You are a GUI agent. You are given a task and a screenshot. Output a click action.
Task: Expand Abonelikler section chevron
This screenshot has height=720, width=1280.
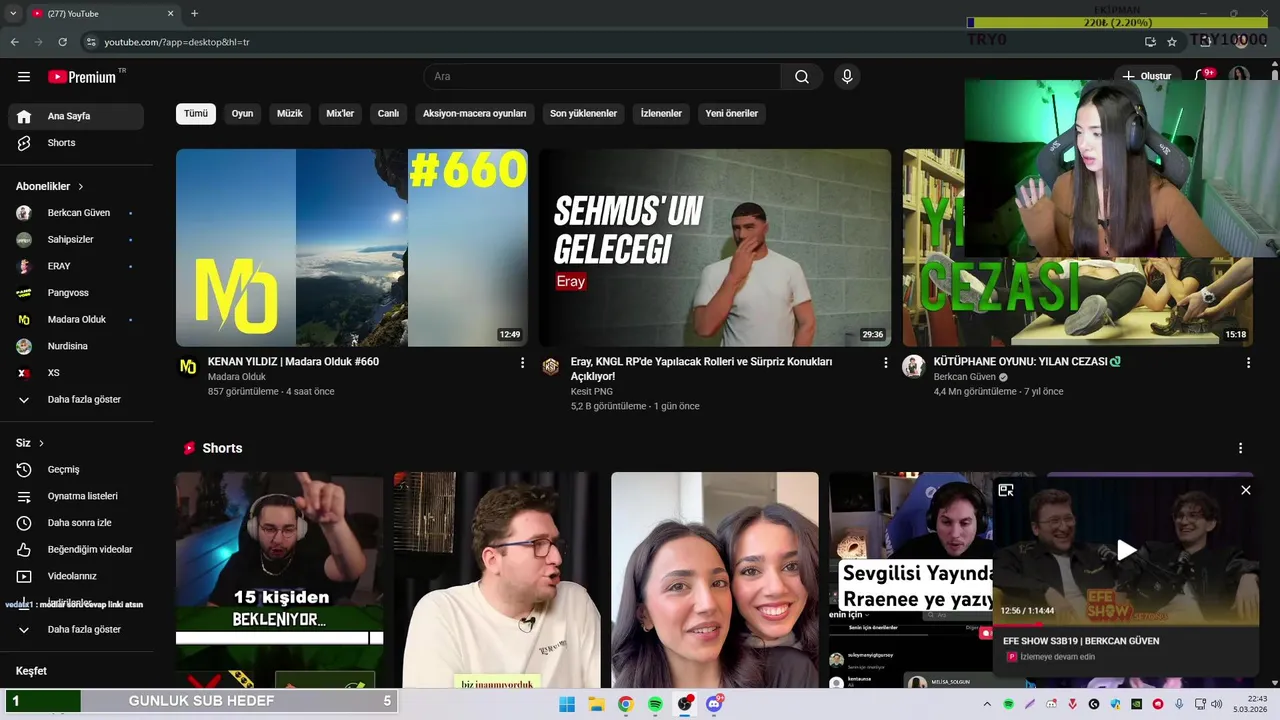tap(81, 187)
